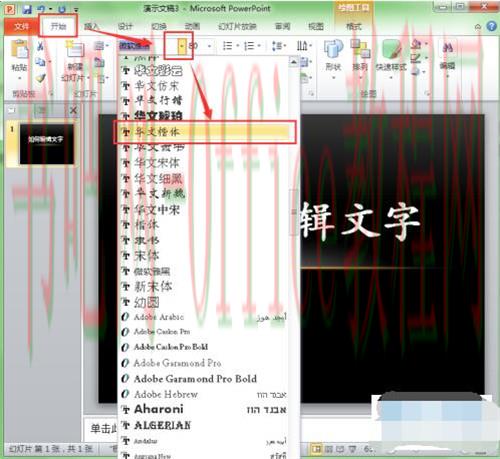
Task: Switch to the 开始 ribbon tab
Action: (x=58, y=26)
